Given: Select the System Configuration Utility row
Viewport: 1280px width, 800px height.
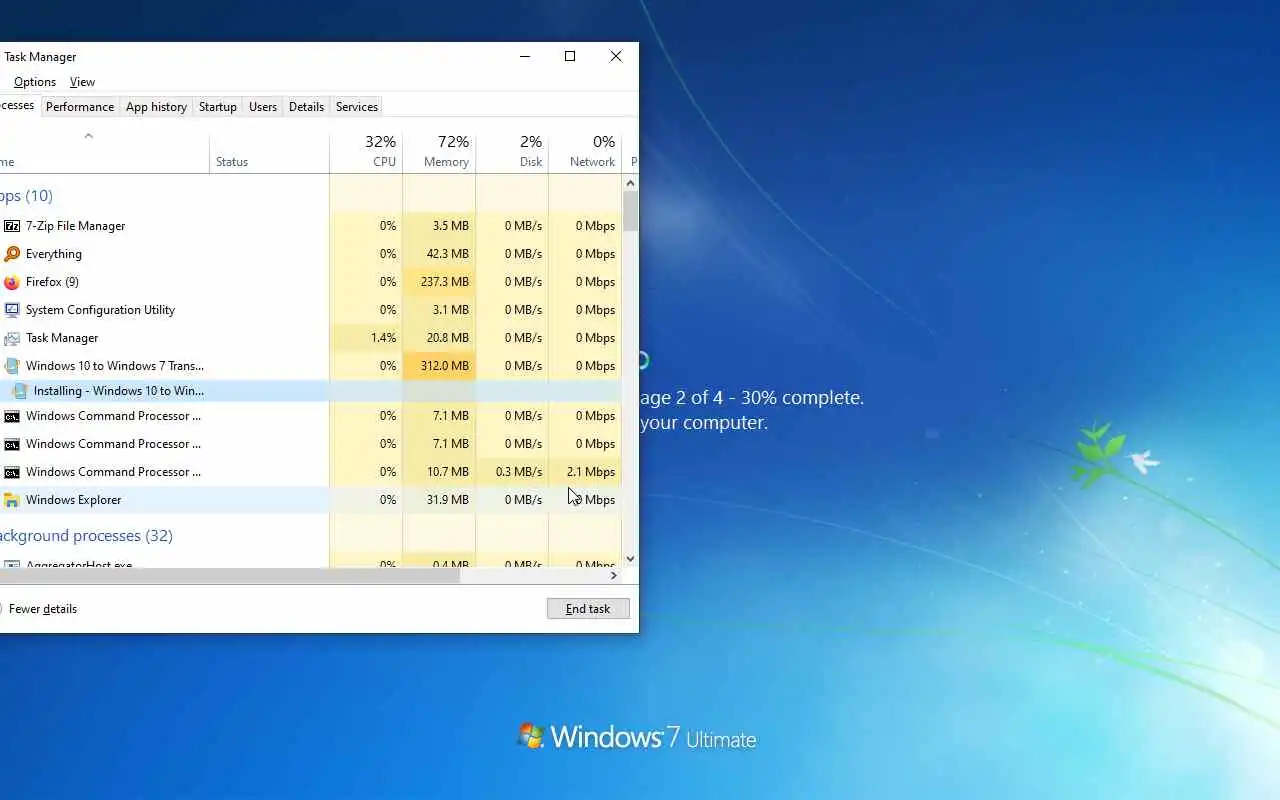Looking at the screenshot, I should tap(310, 310).
